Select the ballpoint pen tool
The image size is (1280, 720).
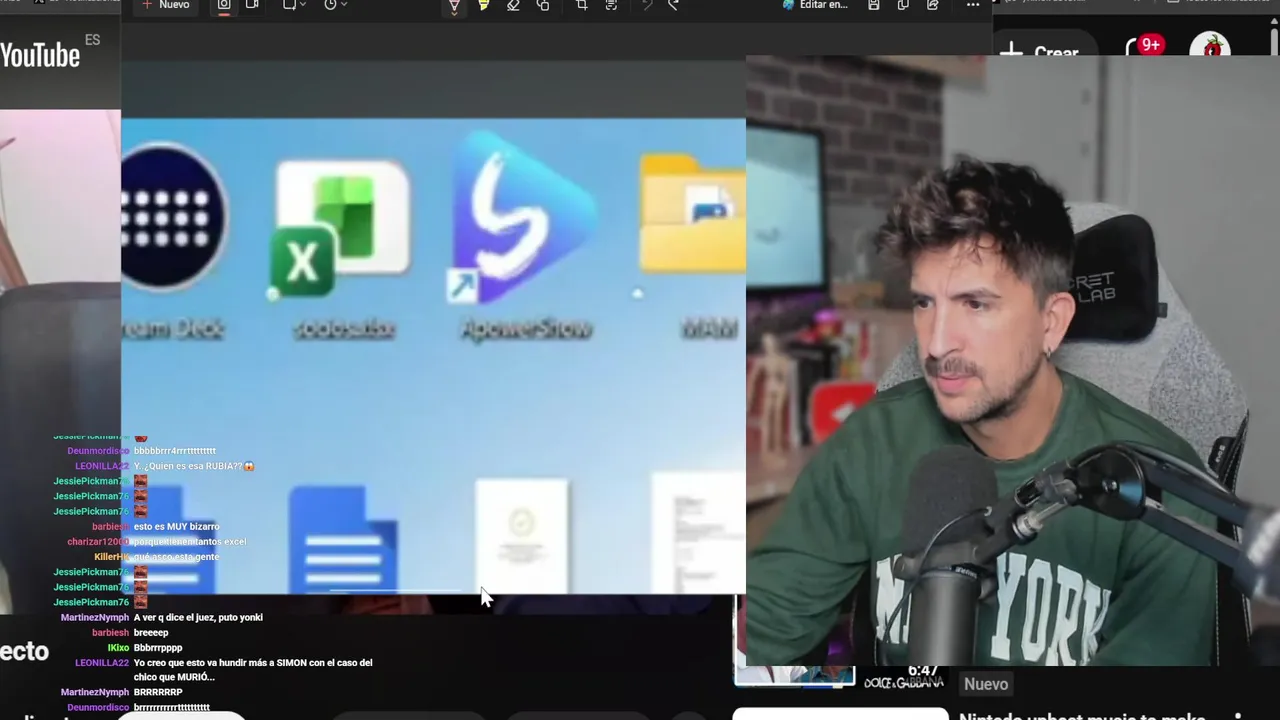point(454,6)
